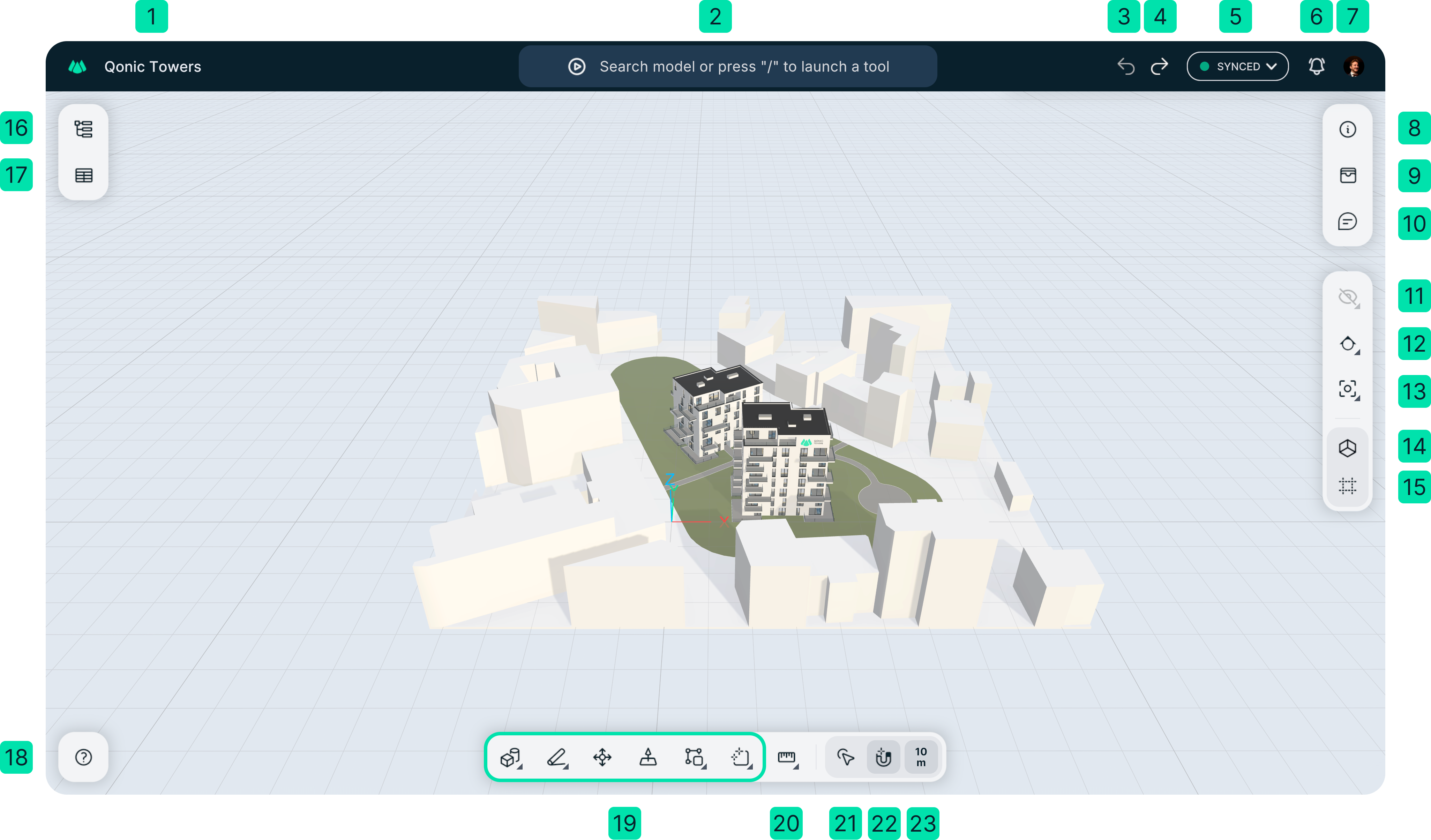This screenshot has height=840, width=1431.
Task: Select the push-pull extrude tool
Action: point(648,757)
